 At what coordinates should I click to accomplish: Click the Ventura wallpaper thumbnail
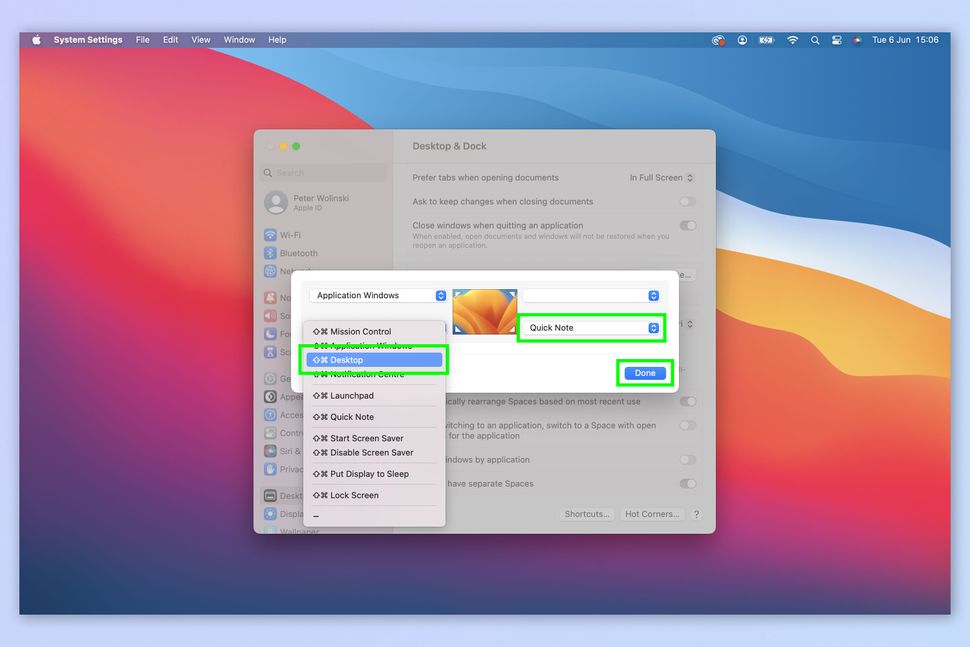click(x=484, y=311)
